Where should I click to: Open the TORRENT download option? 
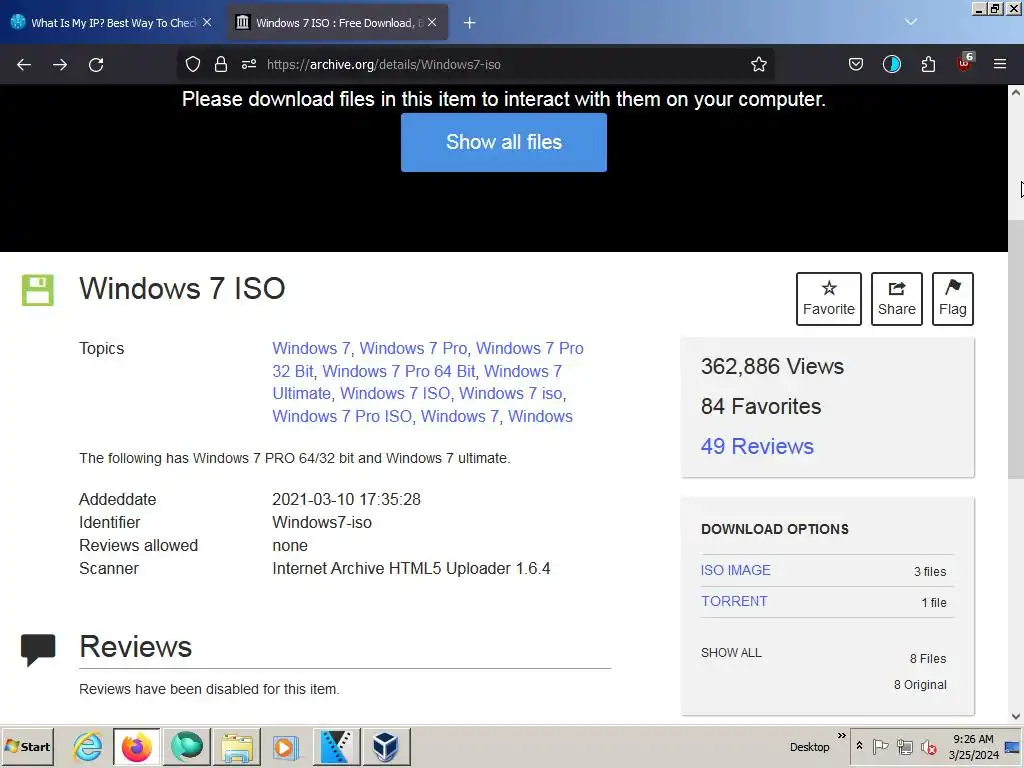point(734,601)
